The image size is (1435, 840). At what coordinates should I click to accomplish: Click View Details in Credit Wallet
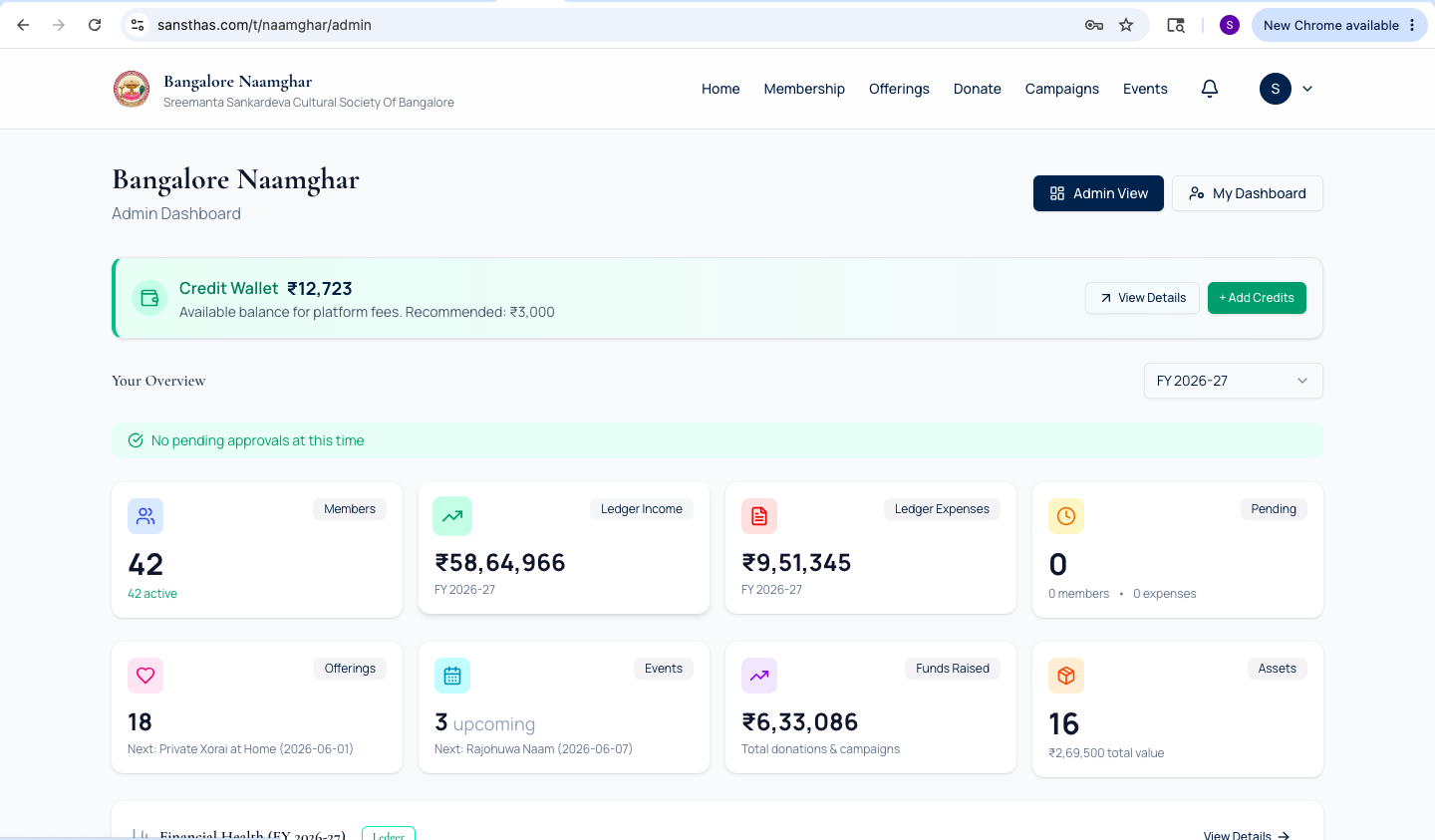[x=1142, y=298]
